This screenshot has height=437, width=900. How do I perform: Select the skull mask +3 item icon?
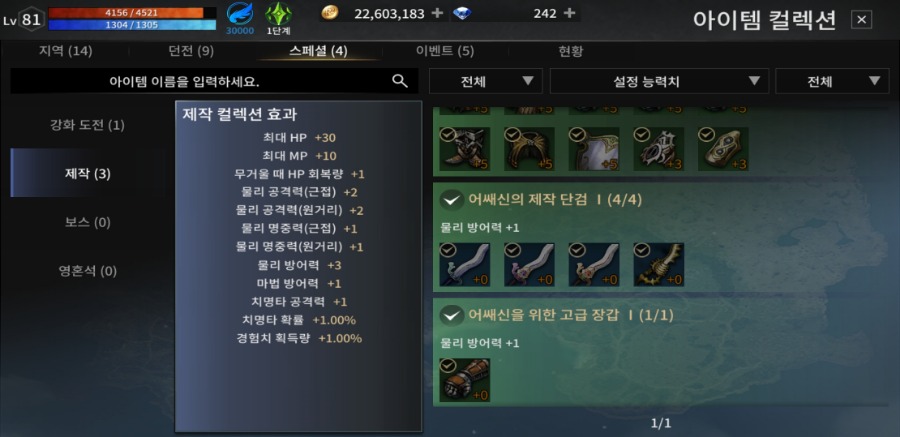click(658, 149)
